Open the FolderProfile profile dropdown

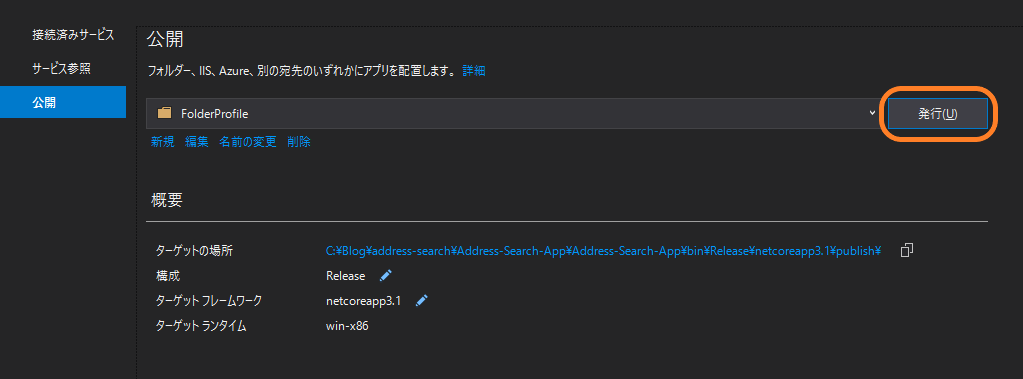pyautogui.click(x=513, y=114)
